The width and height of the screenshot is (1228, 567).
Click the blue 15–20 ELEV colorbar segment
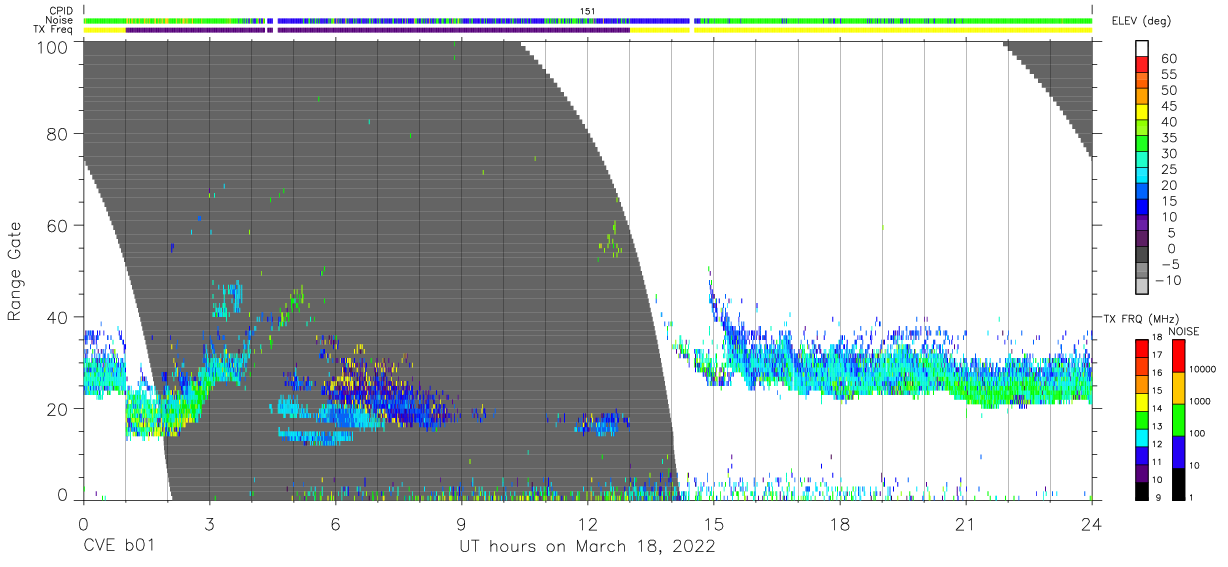(x=1143, y=192)
